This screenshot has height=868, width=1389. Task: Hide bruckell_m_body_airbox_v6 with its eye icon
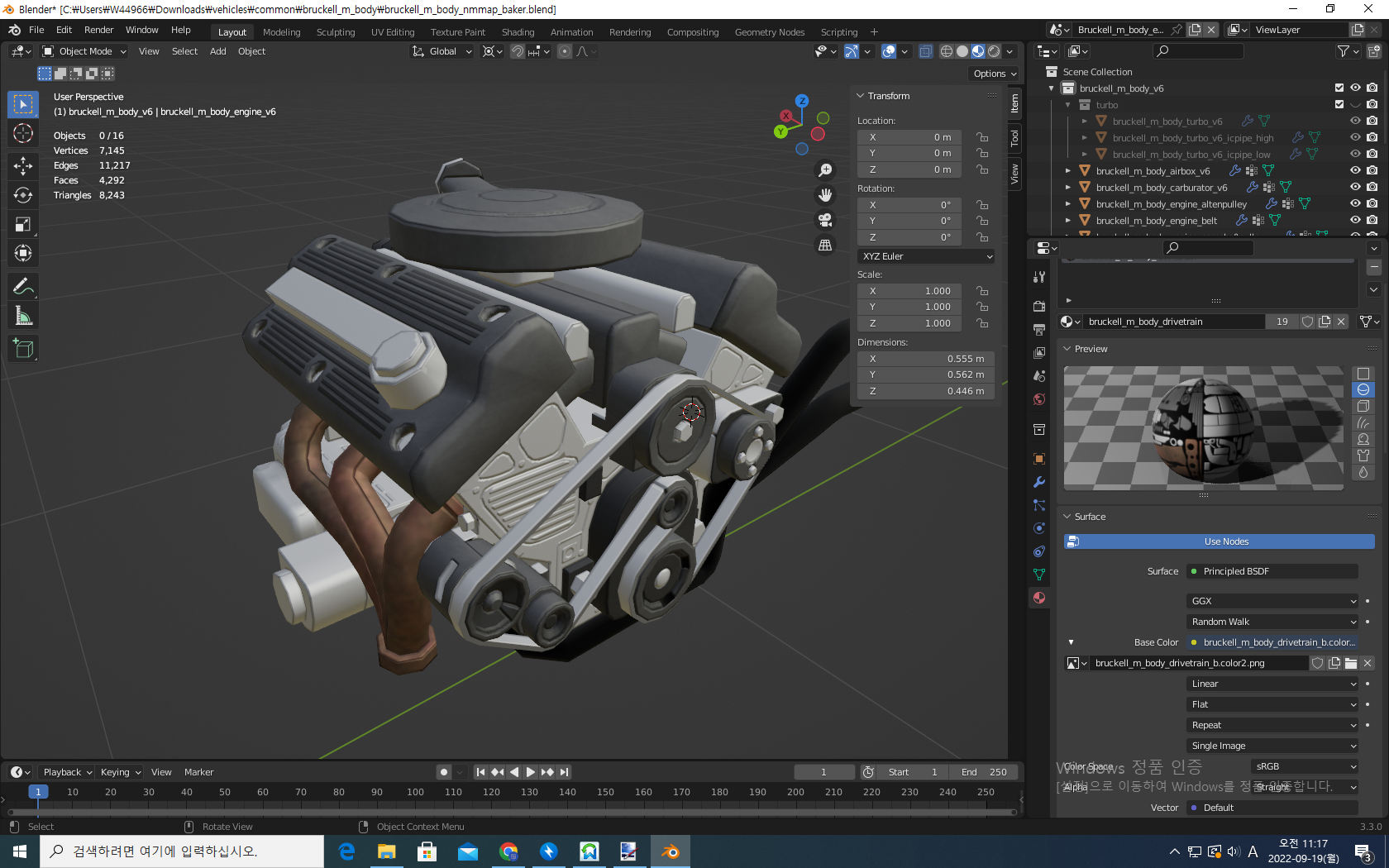[x=1355, y=171]
